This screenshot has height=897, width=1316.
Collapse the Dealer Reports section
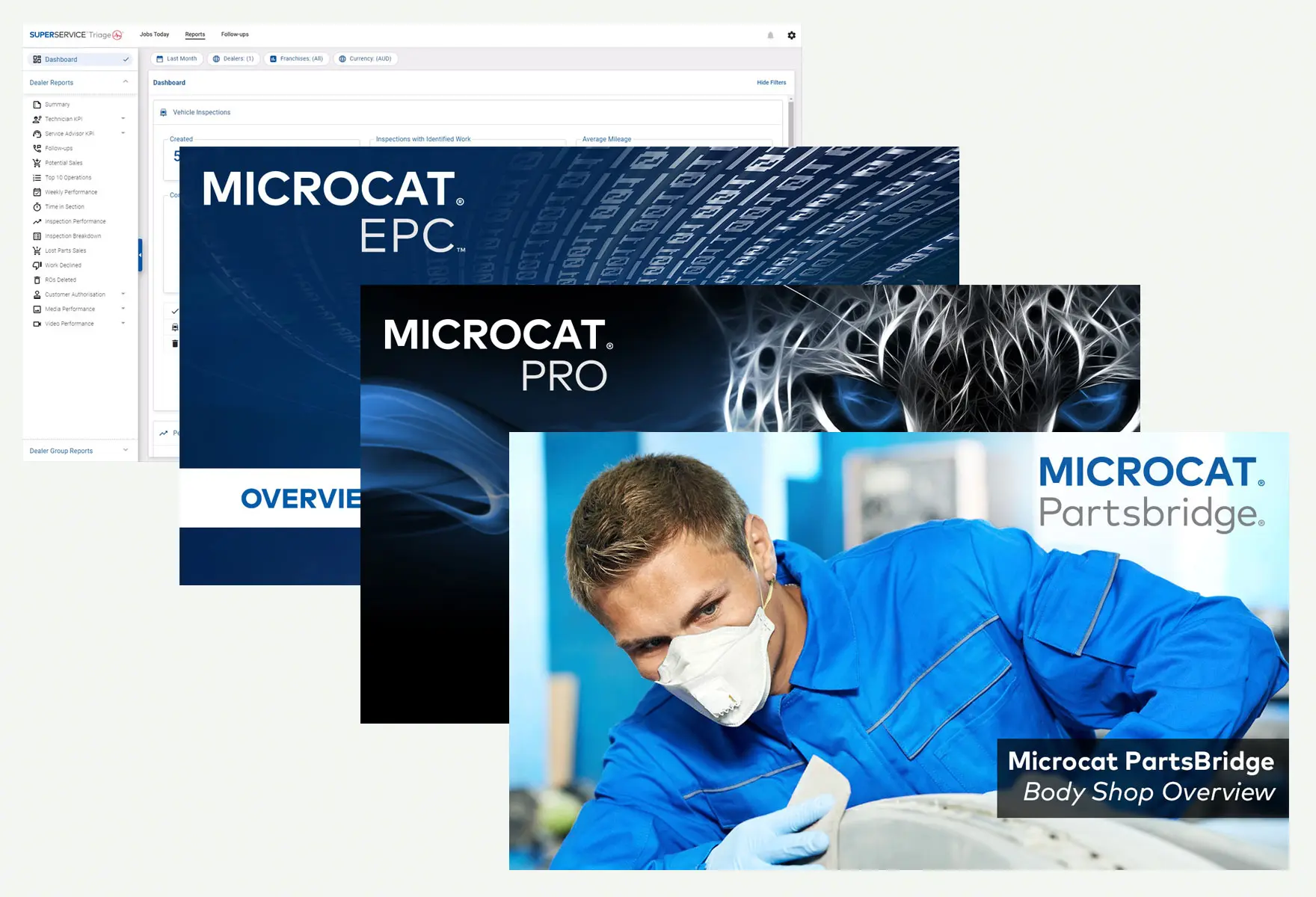[125, 82]
